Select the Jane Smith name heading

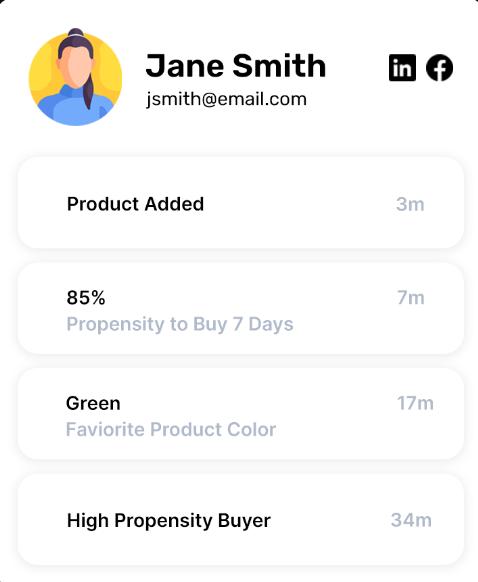[x=236, y=66]
